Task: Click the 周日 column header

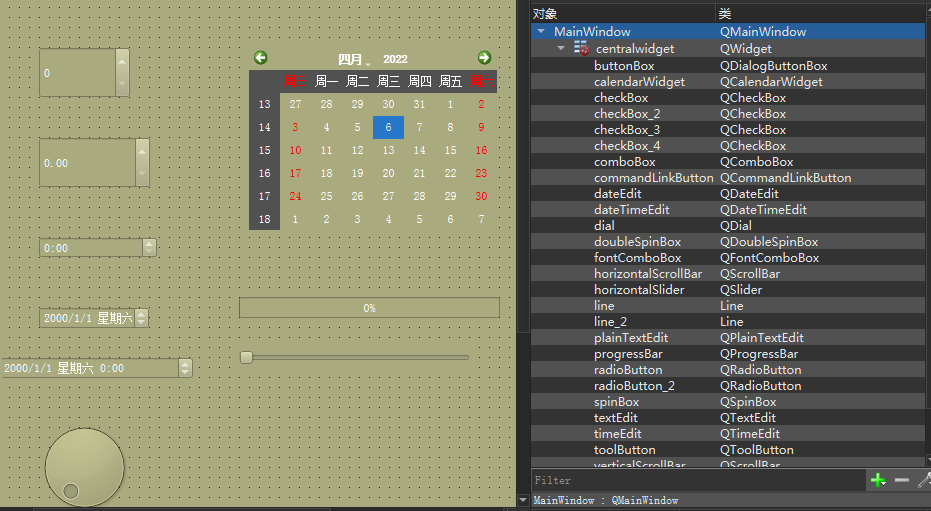Action: pyautogui.click(x=295, y=81)
